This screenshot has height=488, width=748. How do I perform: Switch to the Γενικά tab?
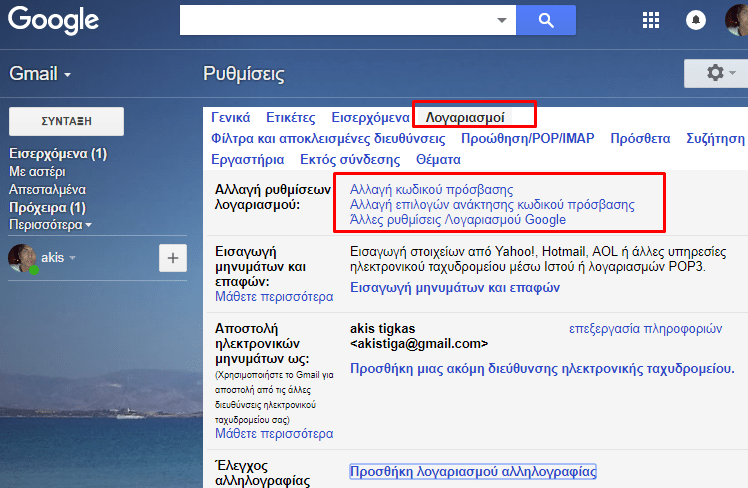coord(230,117)
